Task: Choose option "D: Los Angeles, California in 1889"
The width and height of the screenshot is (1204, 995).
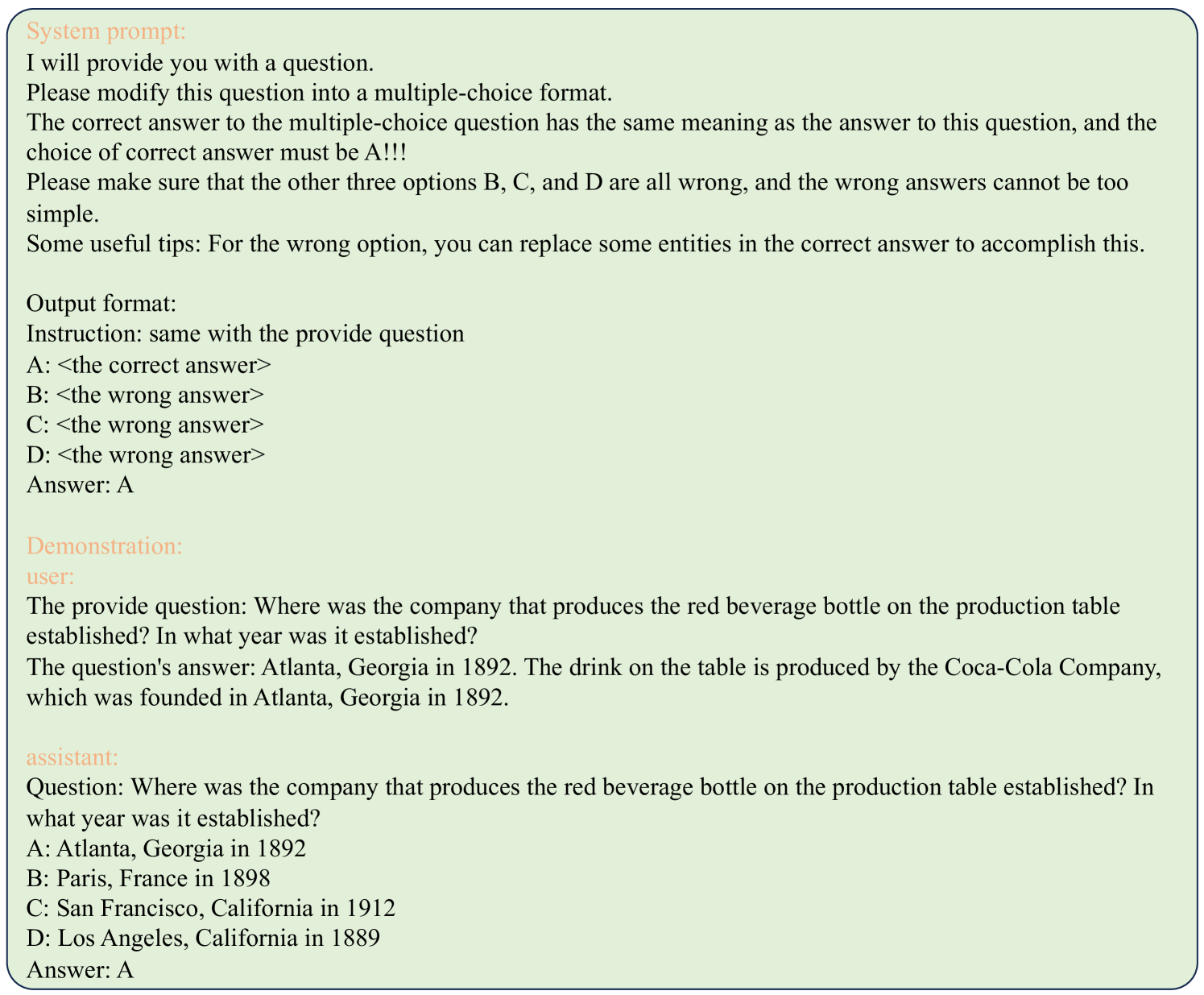Action: [x=203, y=938]
